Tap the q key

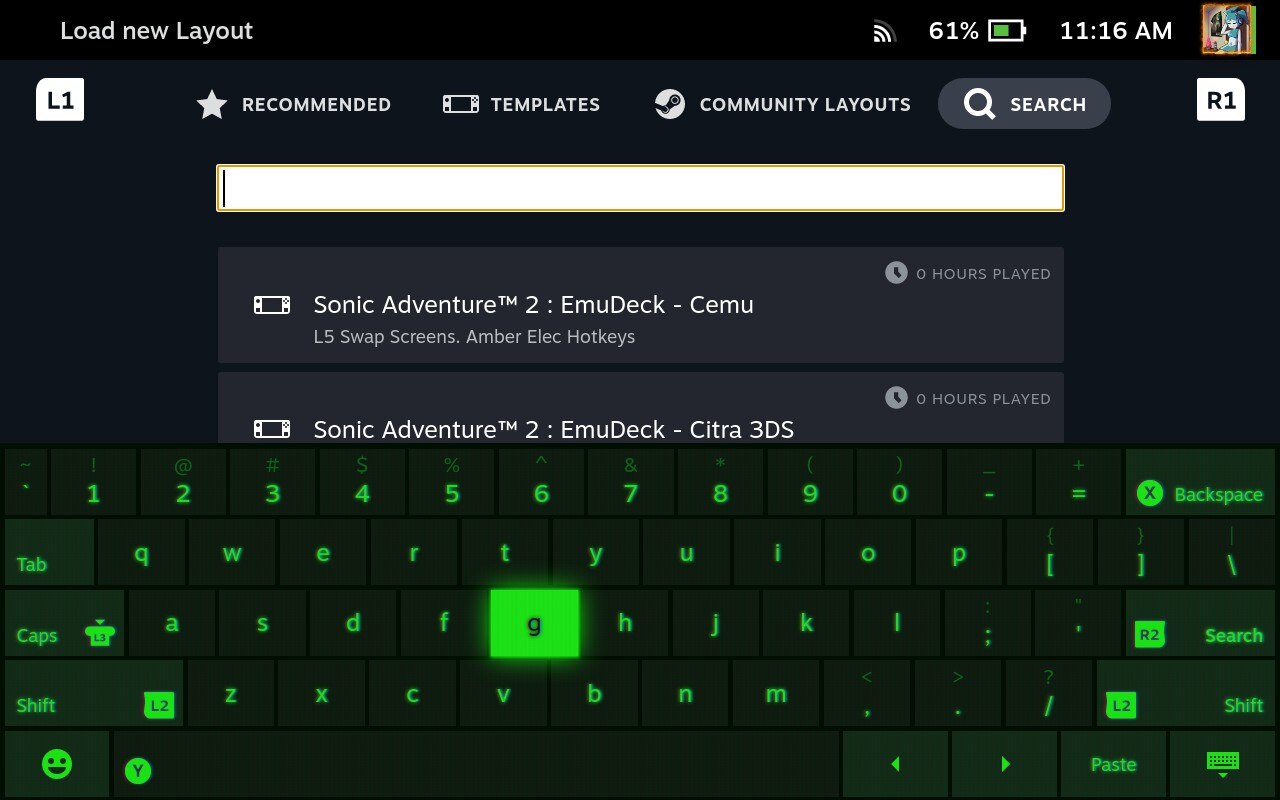click(x=141, y=552)
